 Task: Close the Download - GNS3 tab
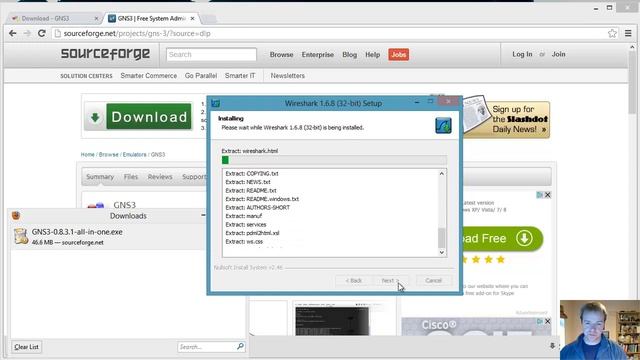click(x=96, y=18)
